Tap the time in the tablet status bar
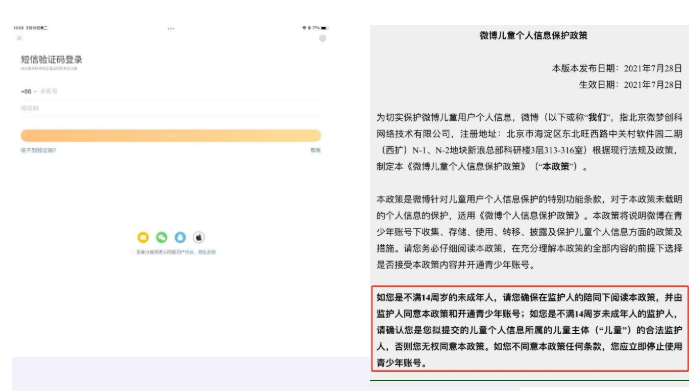 (18, 28)
